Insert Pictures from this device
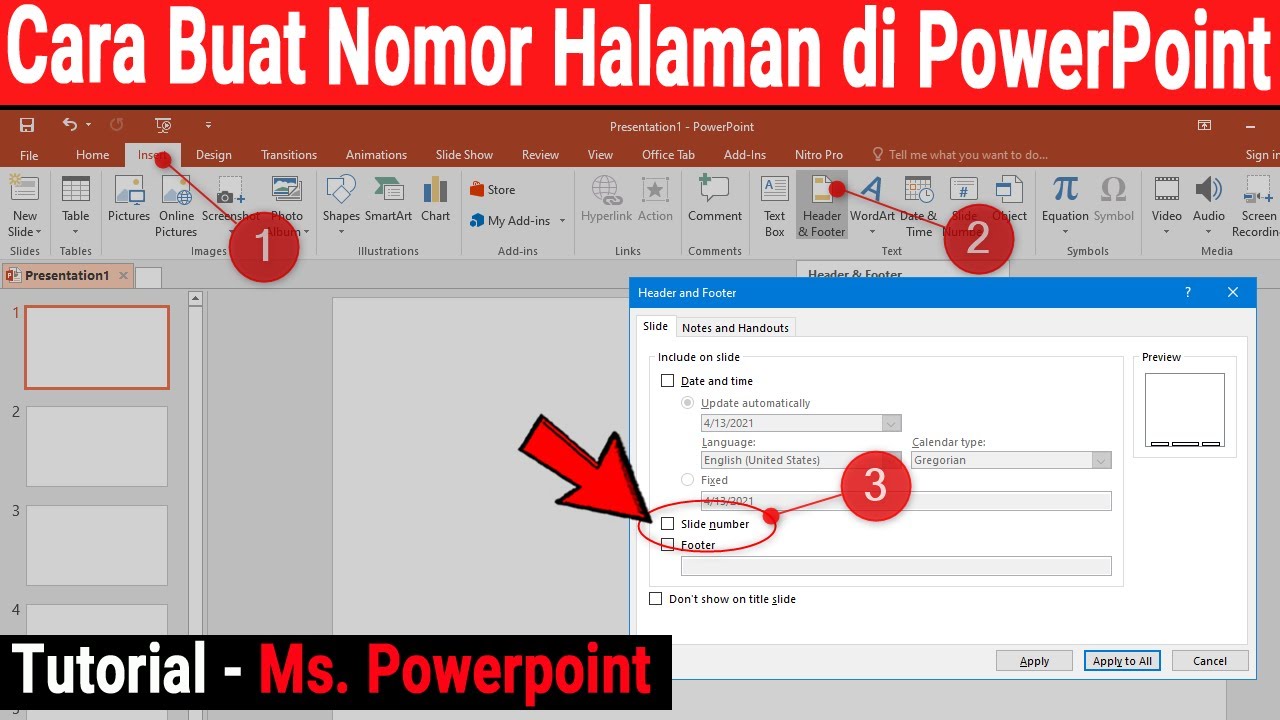 129,199
